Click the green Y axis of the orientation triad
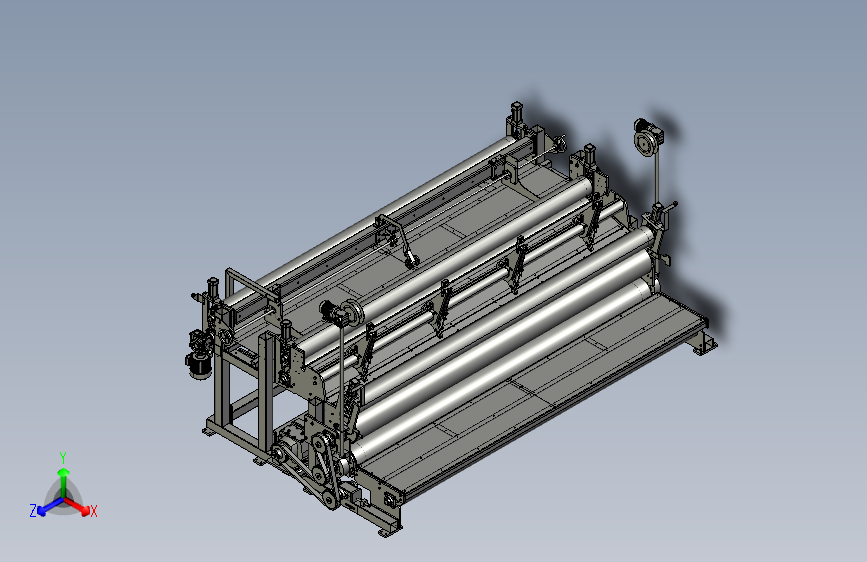This screenshot has width=867, height=562. (x=64, y=482)
